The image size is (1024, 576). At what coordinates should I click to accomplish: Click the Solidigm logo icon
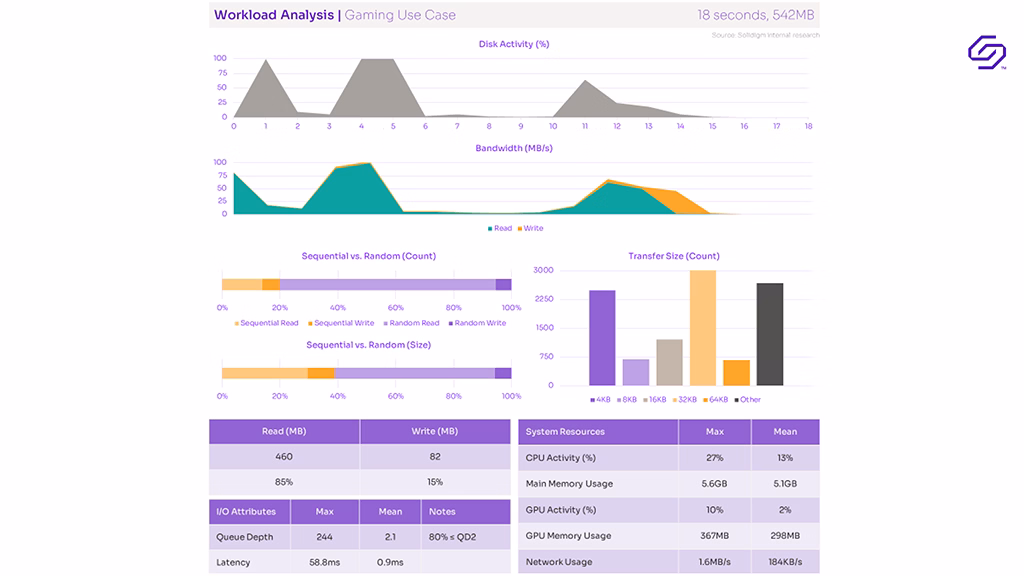987,52
